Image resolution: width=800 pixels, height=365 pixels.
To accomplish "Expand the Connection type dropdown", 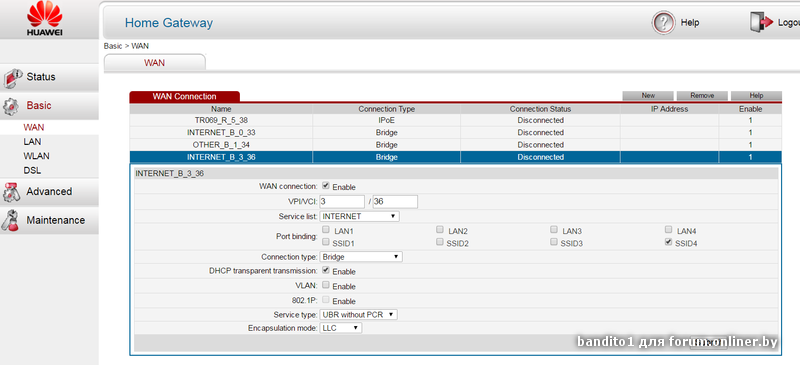I will (x=361, y=257).
